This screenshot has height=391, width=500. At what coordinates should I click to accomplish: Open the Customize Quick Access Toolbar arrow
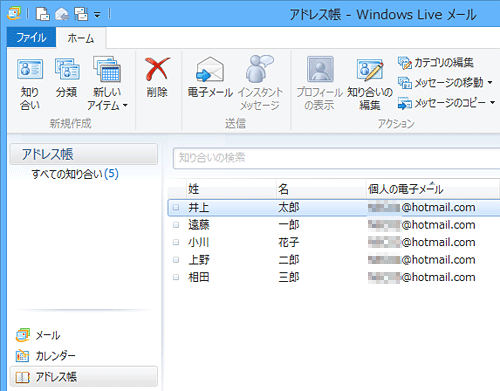pos(97,15)
